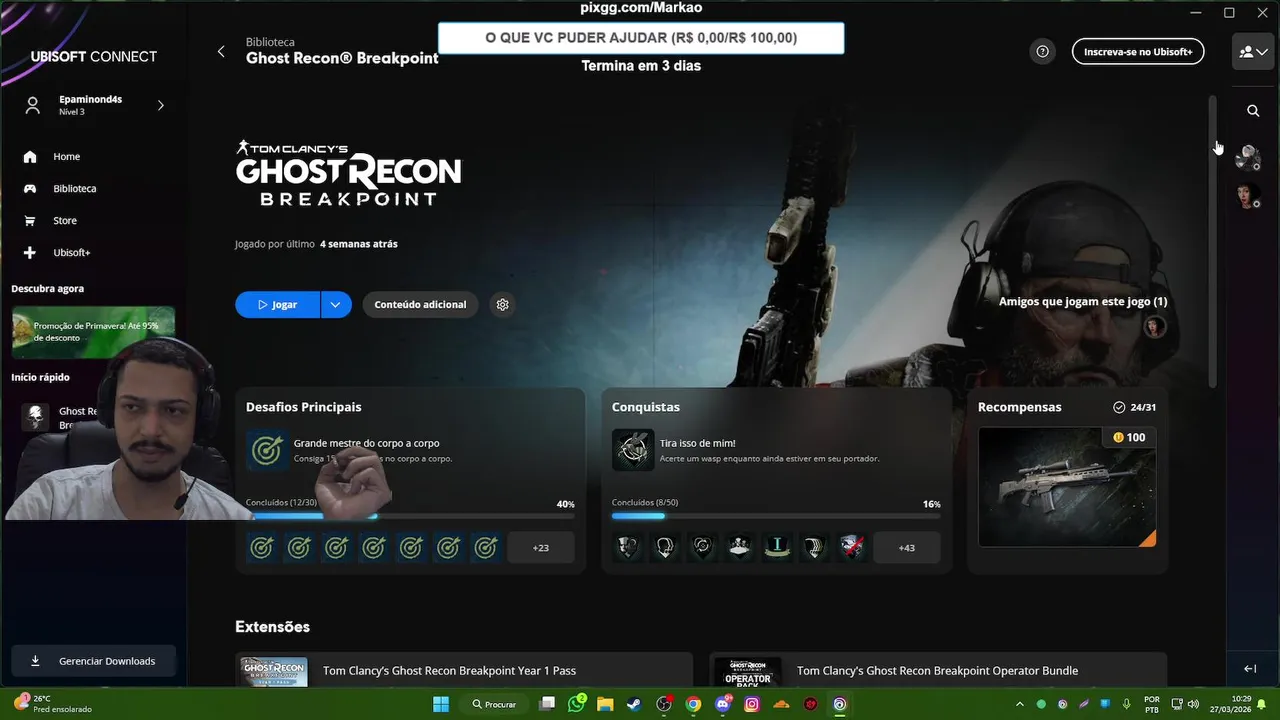Image resolution: width=1280 pixels, height=720 pixels.
Task: Open Instagram from the taskbar
Action: 752,704
